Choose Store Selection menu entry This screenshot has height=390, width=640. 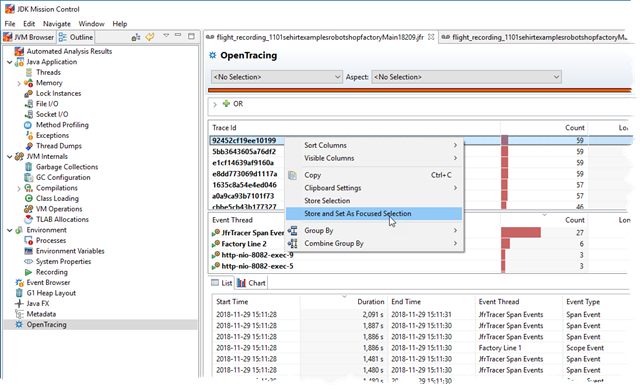pos(374,201)
